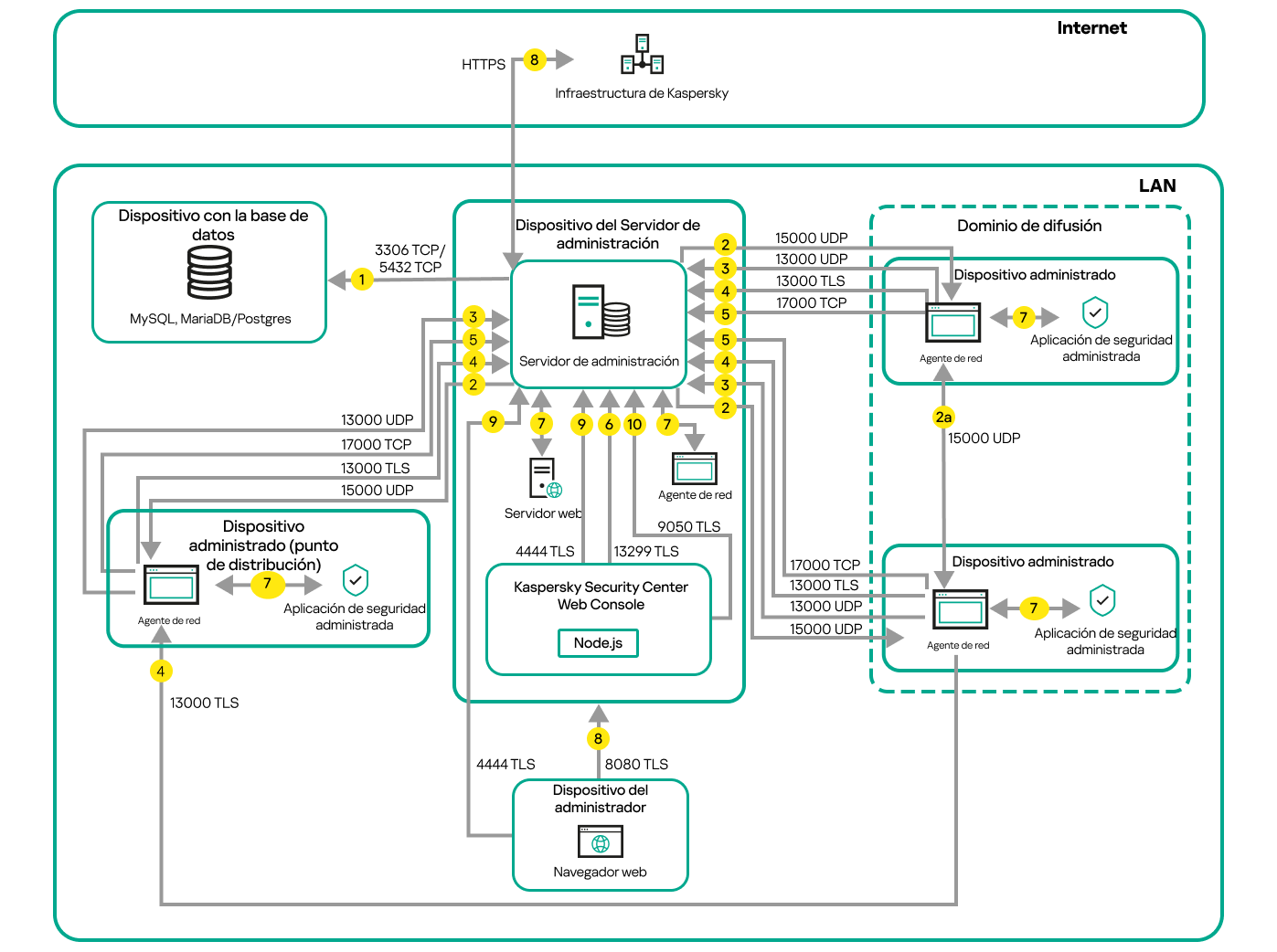This screenshot has width=1277, height=952.
Task: Select the 'Dispositivo del administrador' title
Action: pos(601,799)
